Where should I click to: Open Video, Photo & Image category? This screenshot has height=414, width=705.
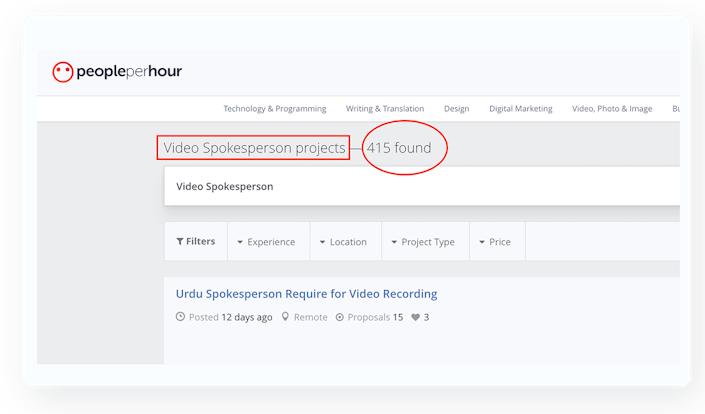(x=612, y=109)
